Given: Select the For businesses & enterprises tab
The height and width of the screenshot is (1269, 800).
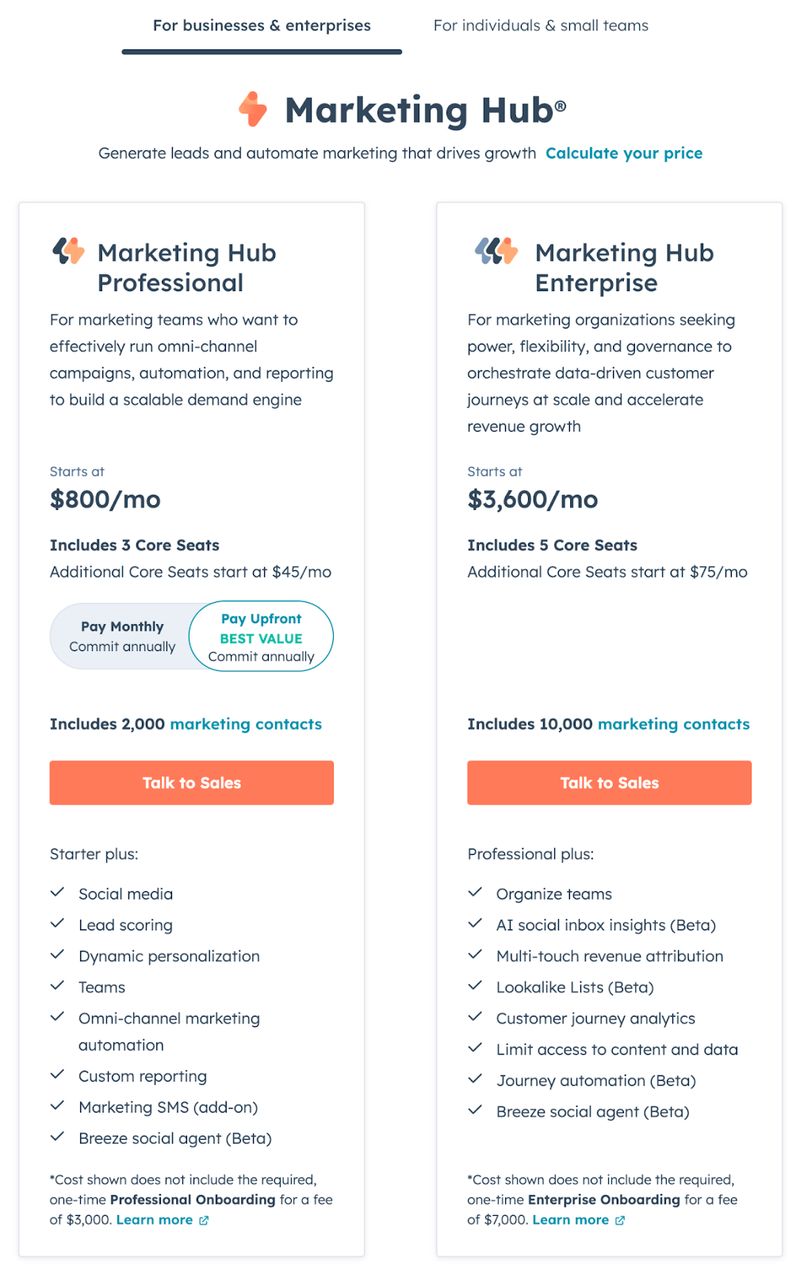Looking at the screenshot, I should point(261,25).
